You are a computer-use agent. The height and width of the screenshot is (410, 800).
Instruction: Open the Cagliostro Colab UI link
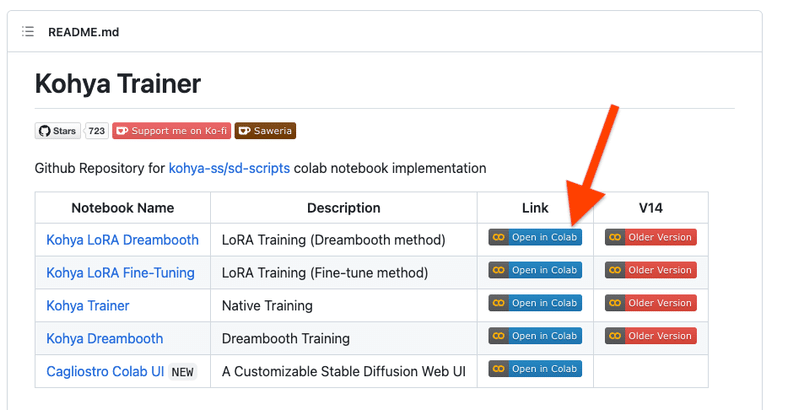click(x=105, y=372)
